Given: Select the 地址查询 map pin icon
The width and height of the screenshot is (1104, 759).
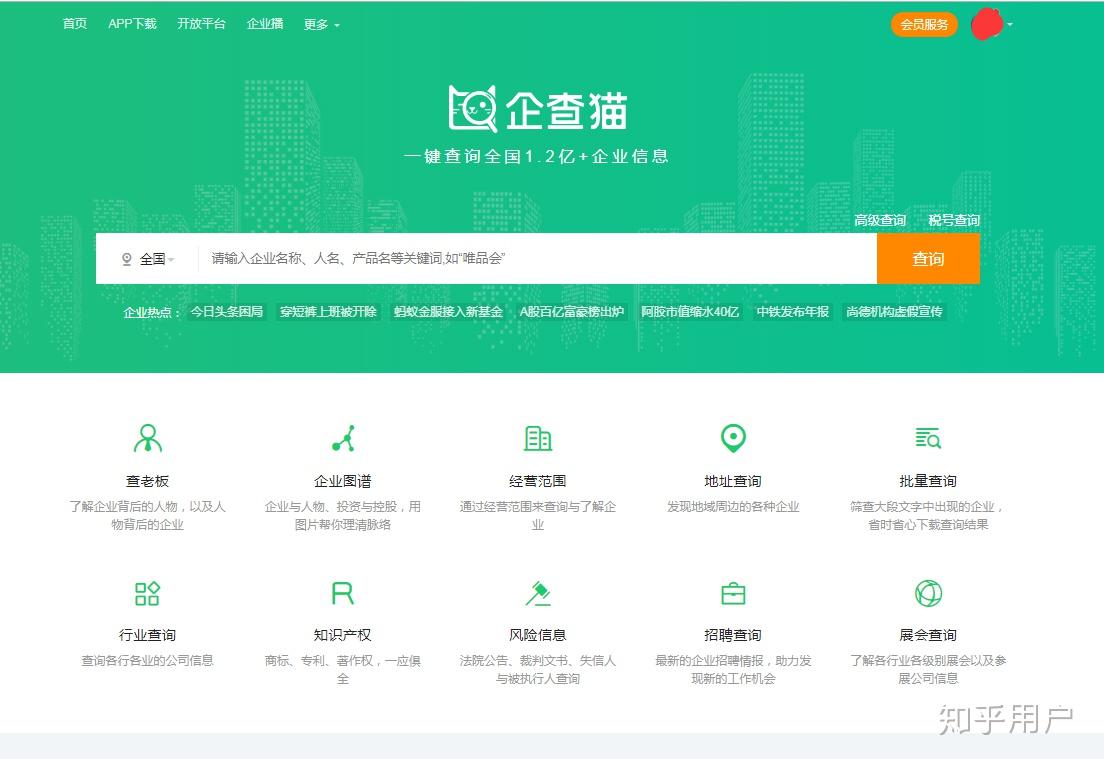Looking at the screenshot, I should pos(733,437).
